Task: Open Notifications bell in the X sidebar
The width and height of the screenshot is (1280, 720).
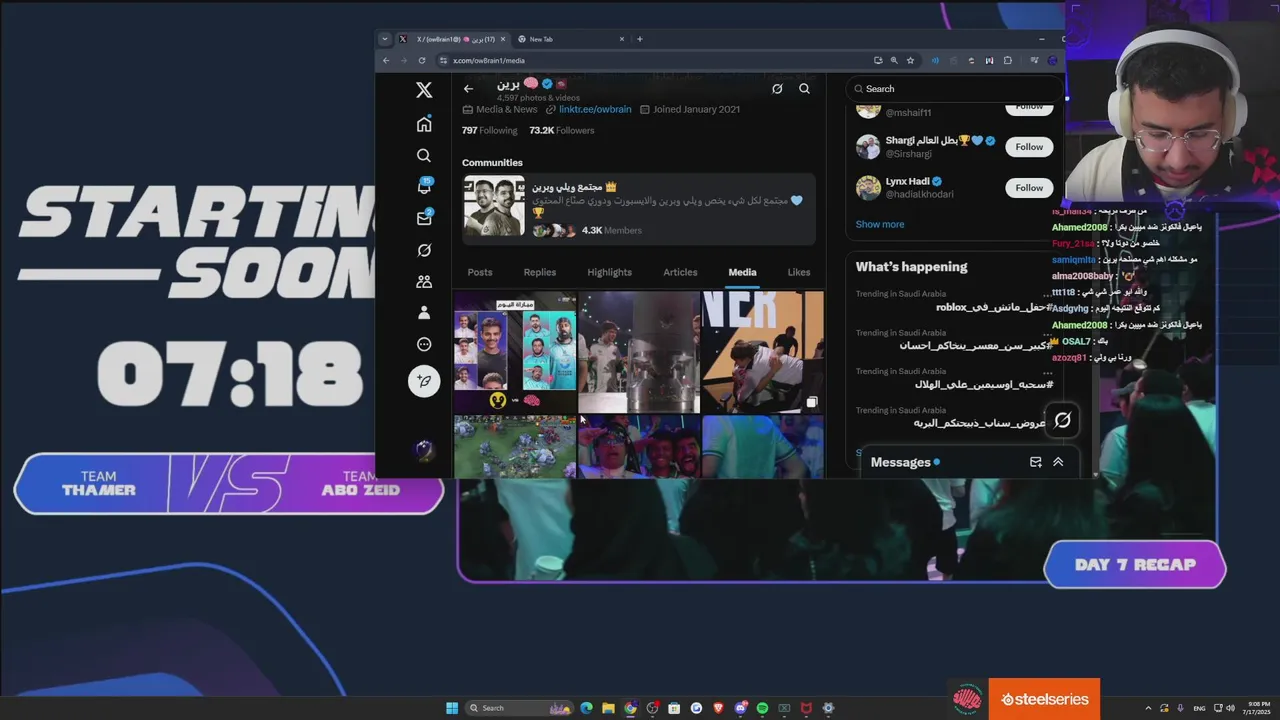Action: pos(424,187)
